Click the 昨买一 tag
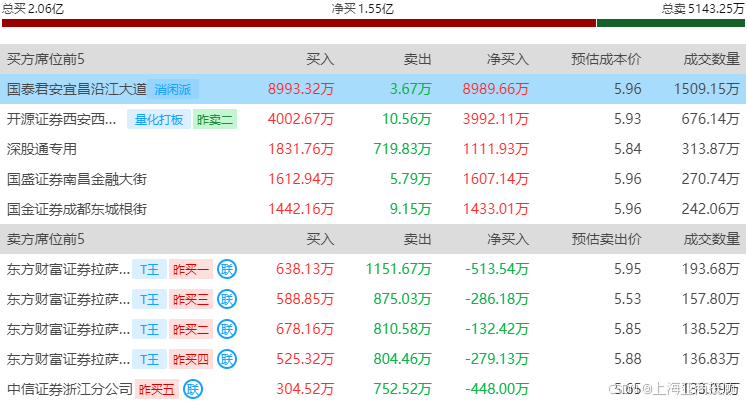The width and height of the screenshot is (747, 402). pyautogui.click(x=191, y=270)
